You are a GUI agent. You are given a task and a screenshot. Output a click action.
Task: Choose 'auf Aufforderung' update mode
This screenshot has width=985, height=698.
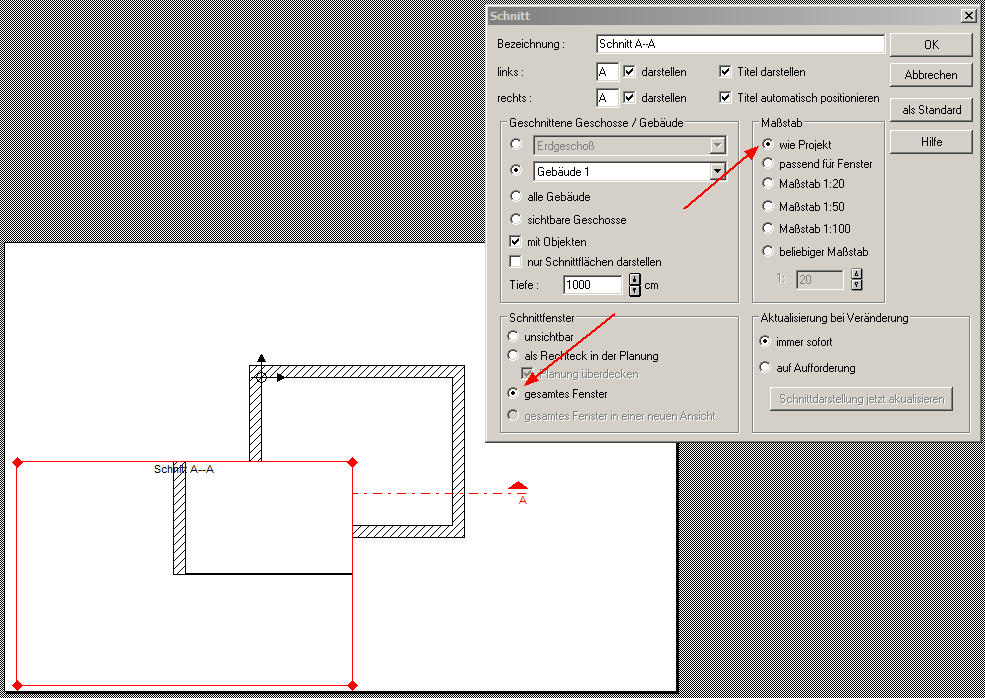(x=767, y=368)
